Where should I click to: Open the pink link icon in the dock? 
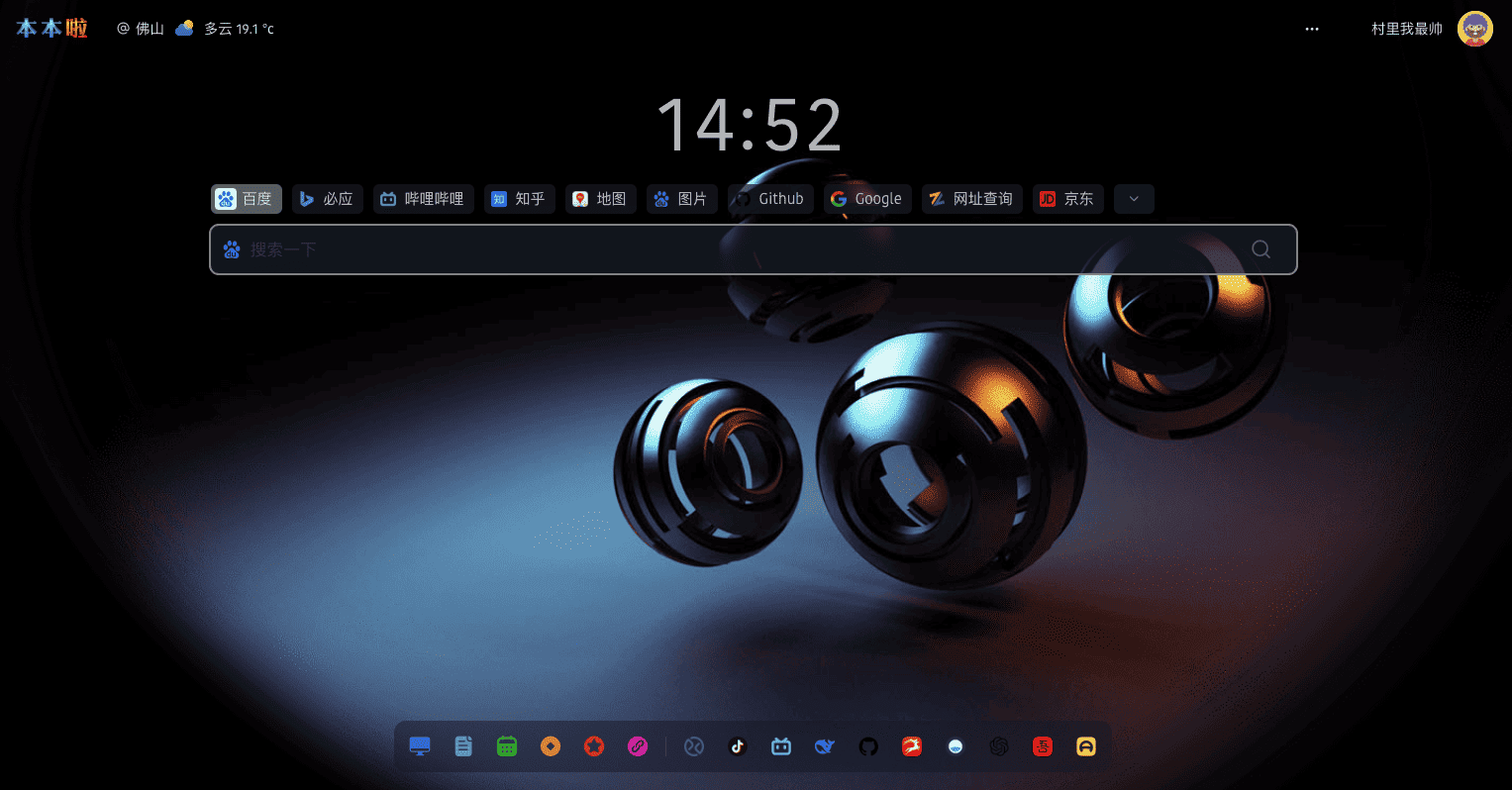point(638,746)
